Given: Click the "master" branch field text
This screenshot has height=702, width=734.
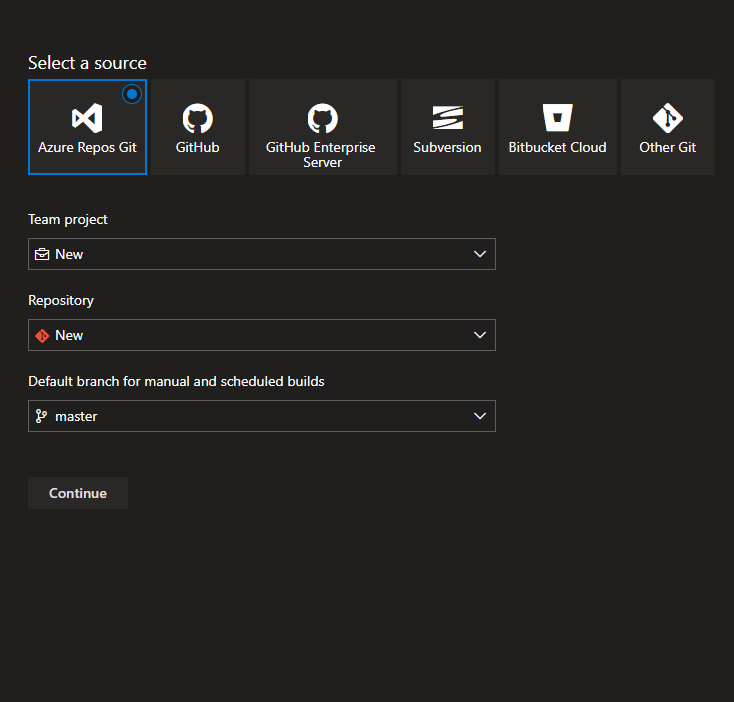Looking at the screenshot, I should [x=76, y=416].
